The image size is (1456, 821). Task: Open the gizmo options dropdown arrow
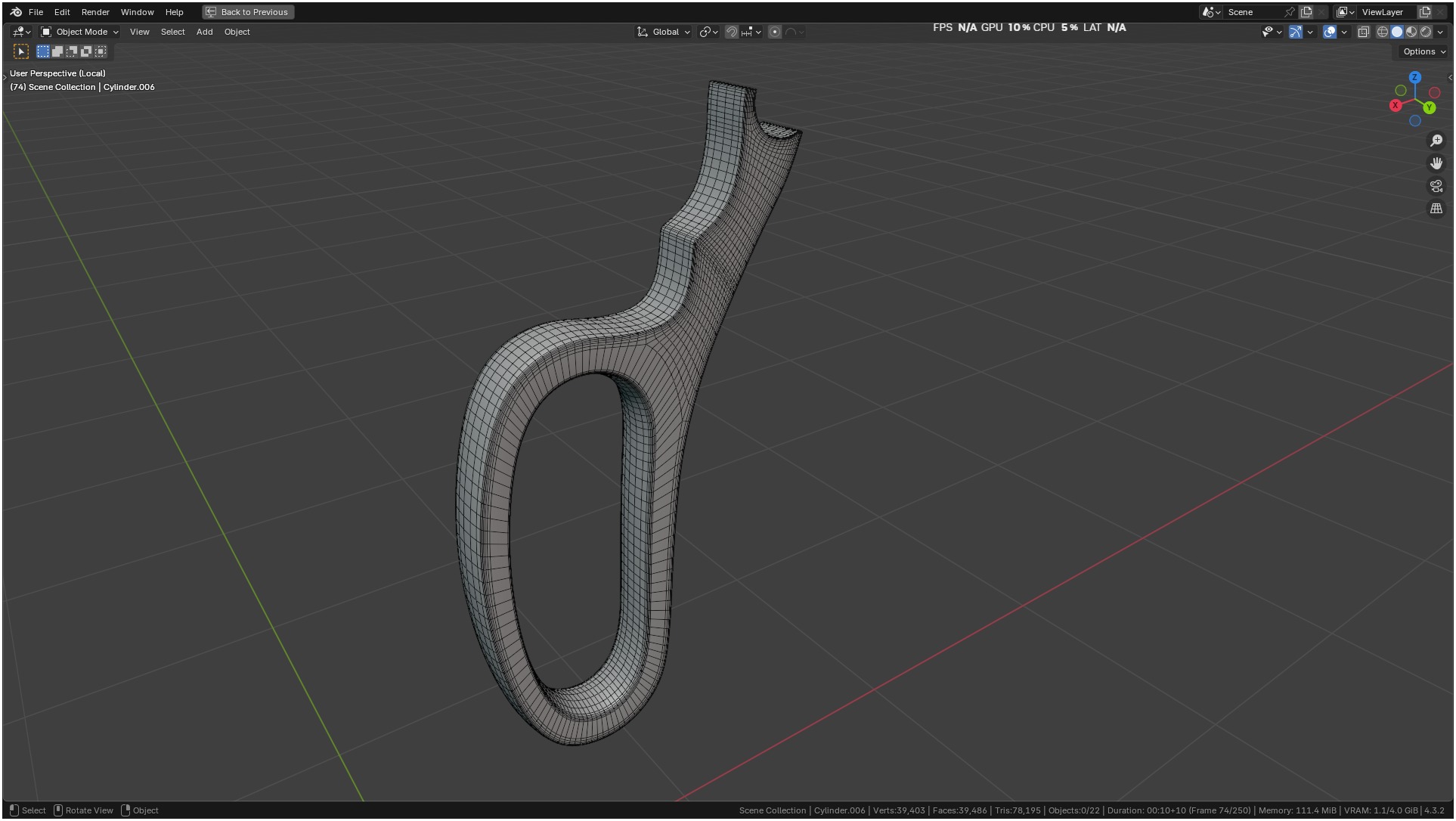click(x=1310, y=32)
